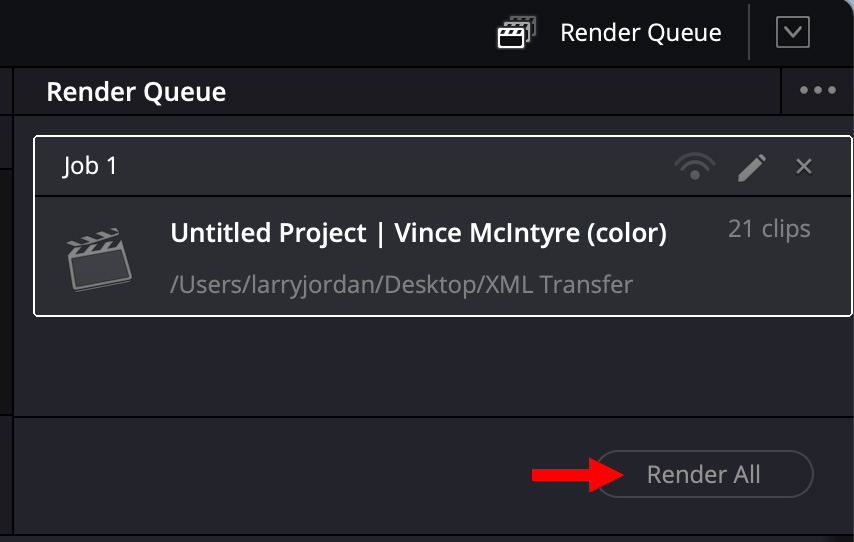The height and width of the screenshot is (542, 854).
Task: Edit Job 1 with the pencil icon
Action: [x=751, y=166]
